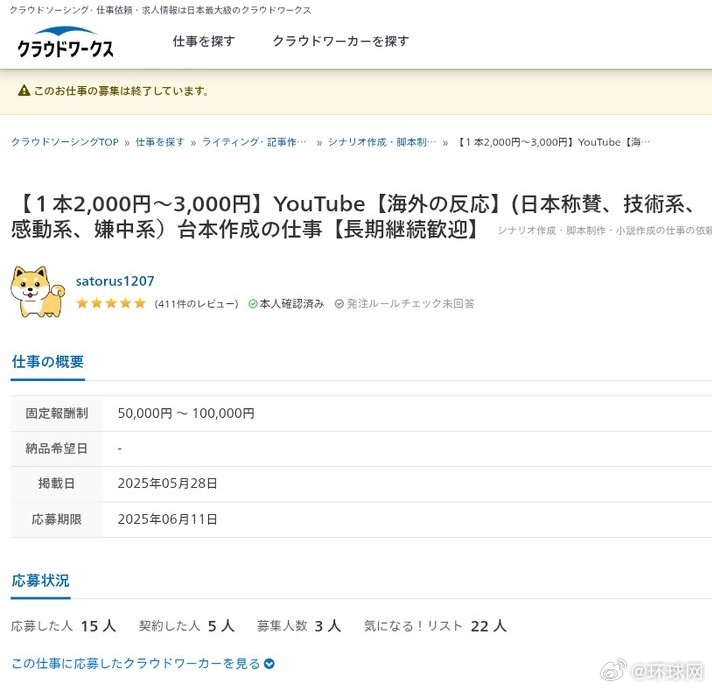Open ライティング・記事作 breadcrumb link
This screenshot has height=689, width=712.
pyautogui.click(x=254, y=142)
